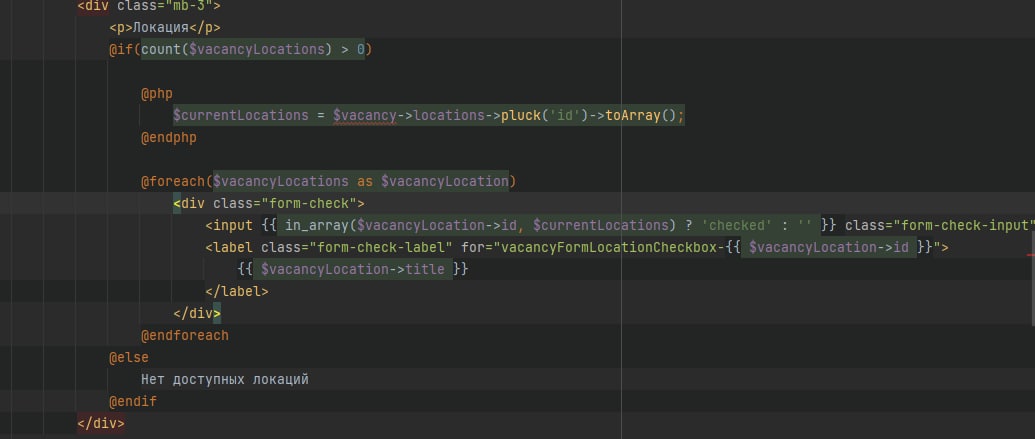The image size is (1035, 439).
Task: Click the input tag name
Action: 232,225
